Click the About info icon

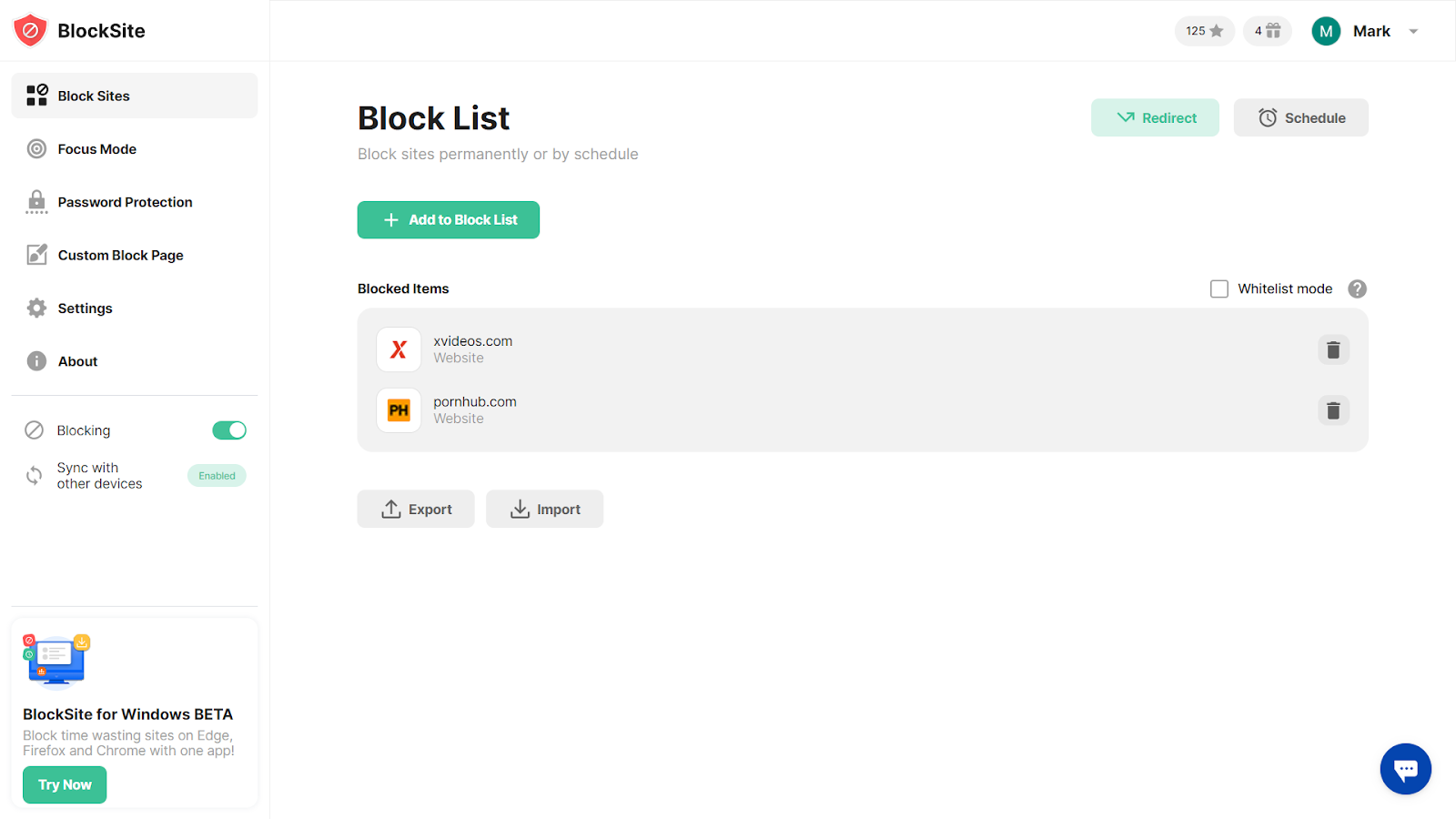point(36,361)
